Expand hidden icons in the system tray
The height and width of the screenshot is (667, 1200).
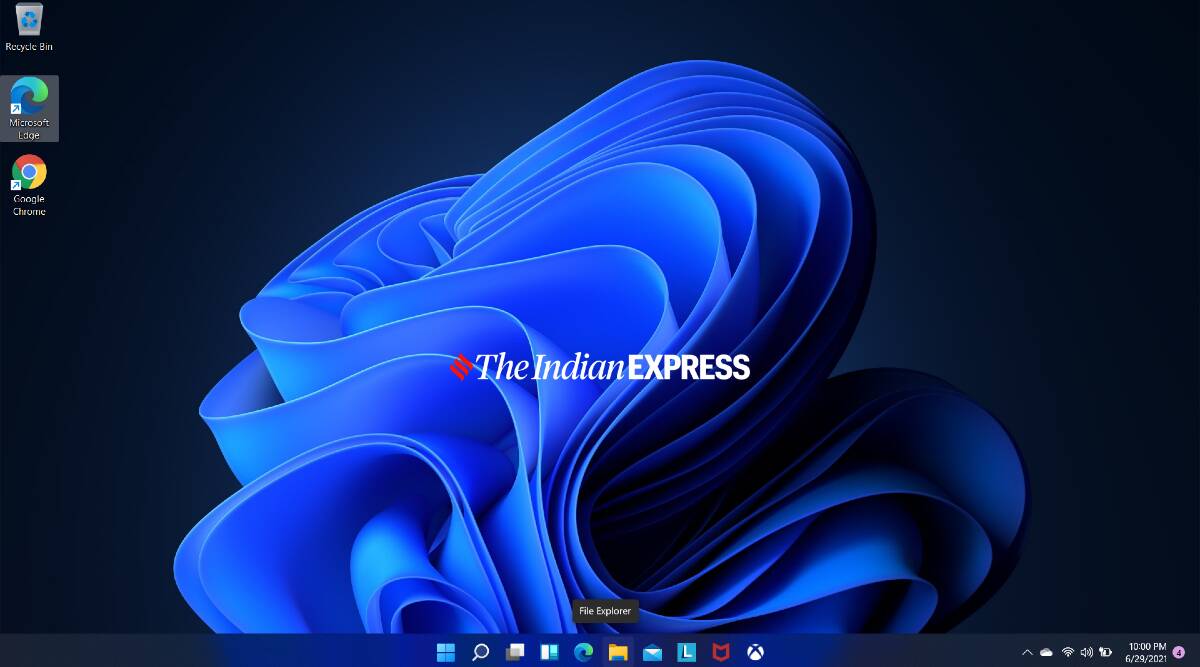click(1027, 652)
